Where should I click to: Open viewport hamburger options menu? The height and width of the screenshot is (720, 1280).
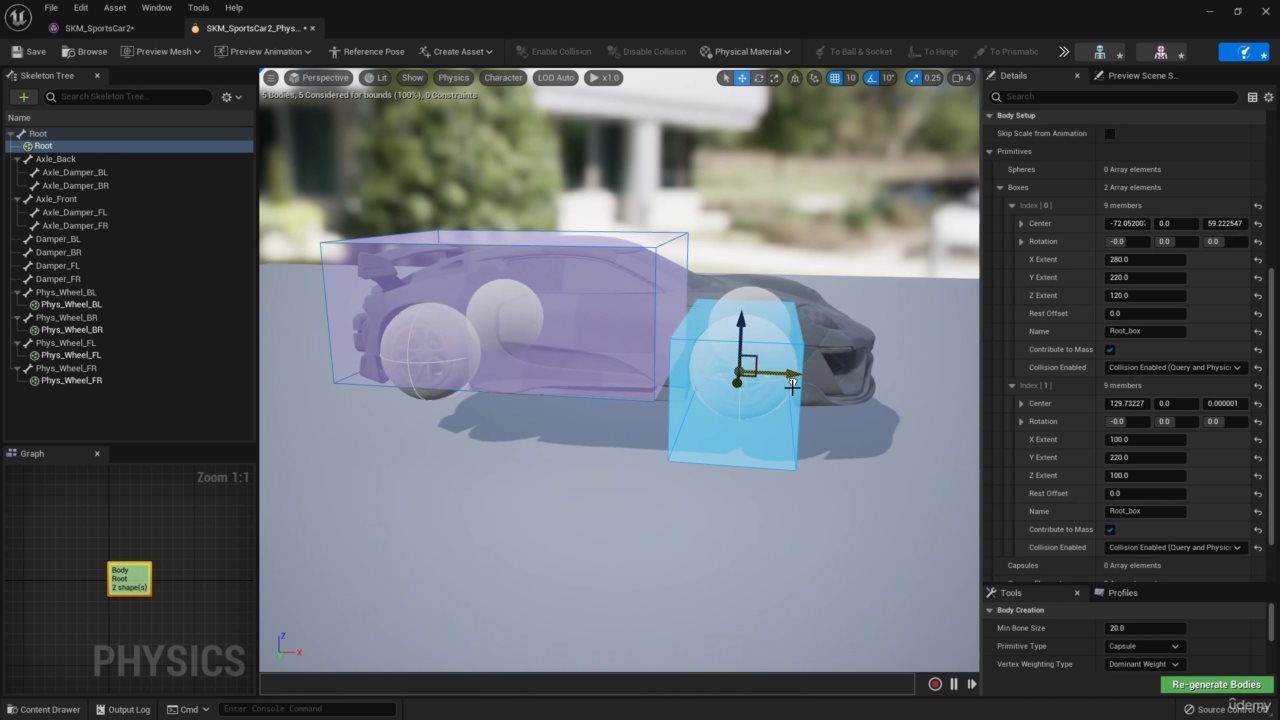click(x=271, y=78)
